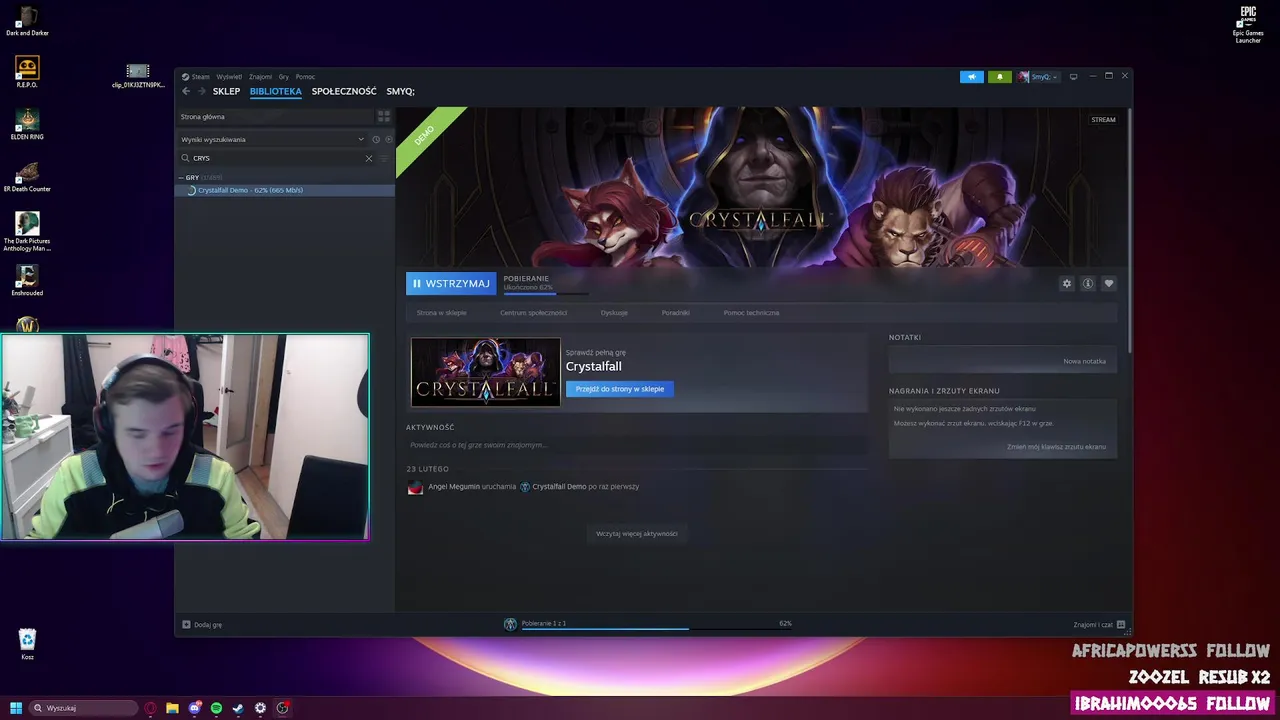
Task: Open the BIBLIOTEKA tab
Action: (276, 91)
